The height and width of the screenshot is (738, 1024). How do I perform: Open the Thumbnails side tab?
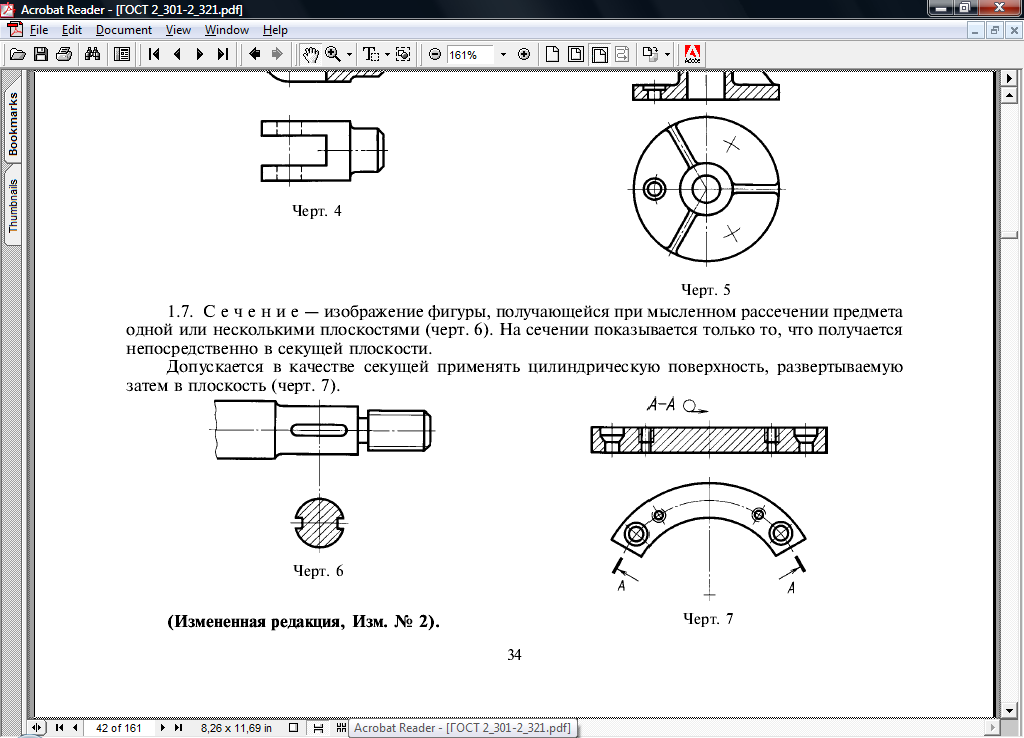point(13,206)
